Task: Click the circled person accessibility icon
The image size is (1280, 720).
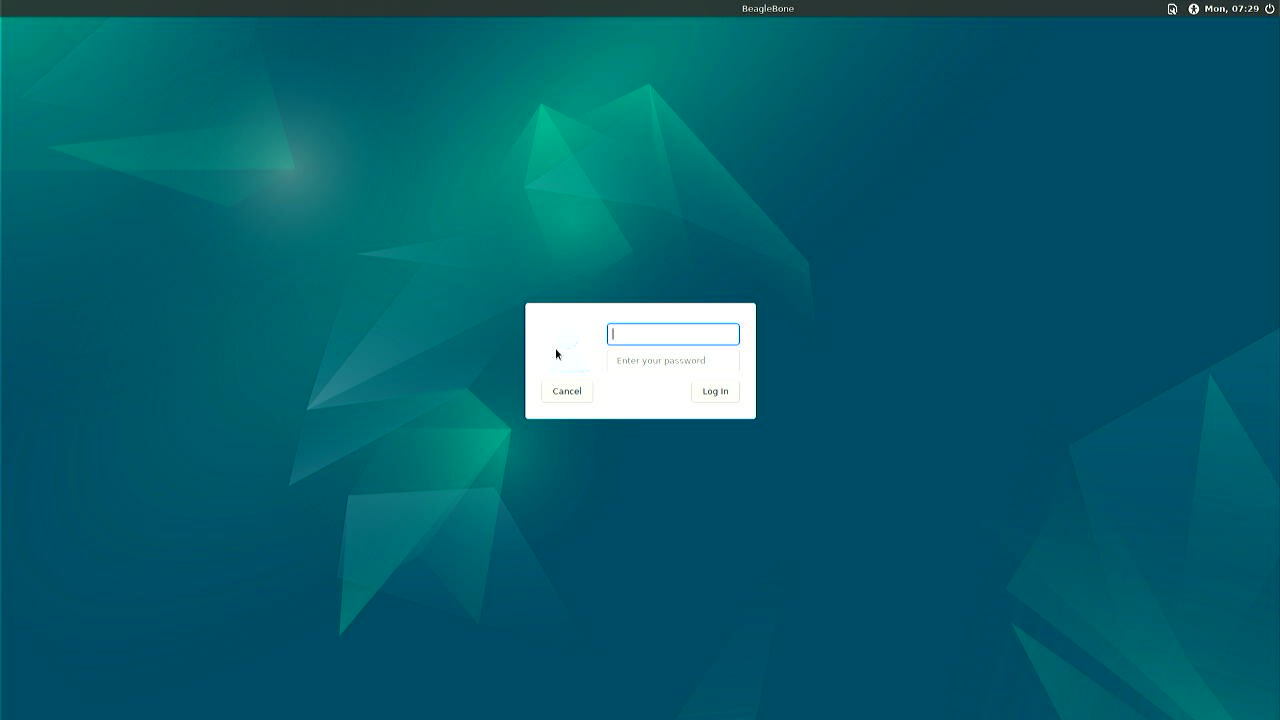Action: click(1193, 9)
